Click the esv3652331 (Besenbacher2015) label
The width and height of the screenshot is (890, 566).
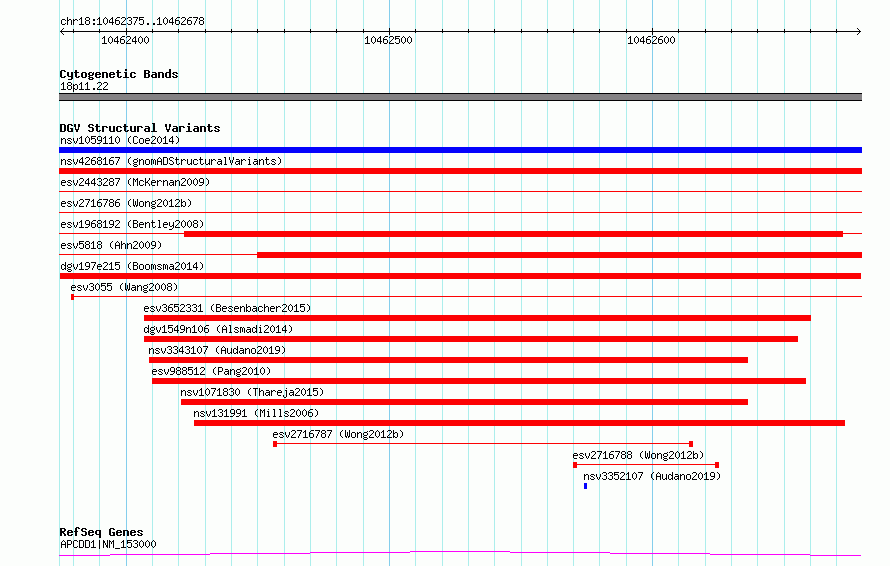click(227, 308)
